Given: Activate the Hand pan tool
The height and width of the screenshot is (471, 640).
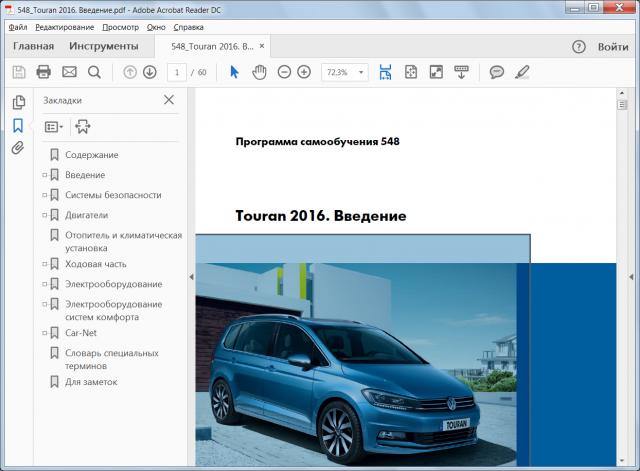Looking at the screenshot, I should click(259, 72).
